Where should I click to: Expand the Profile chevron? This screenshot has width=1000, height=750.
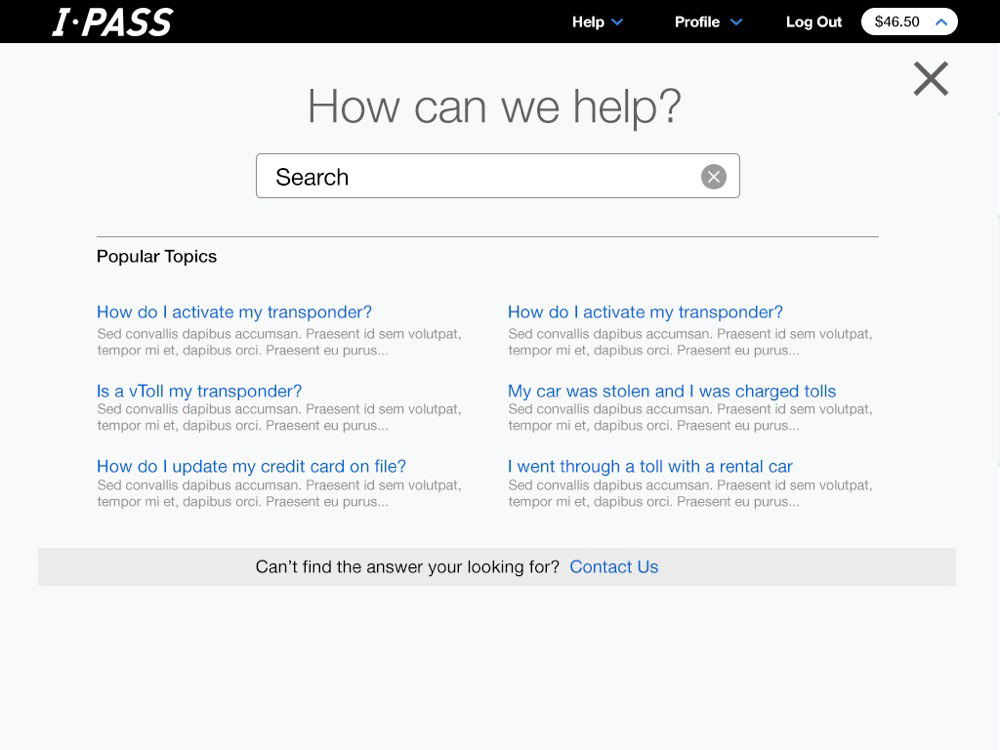point(736,22)
